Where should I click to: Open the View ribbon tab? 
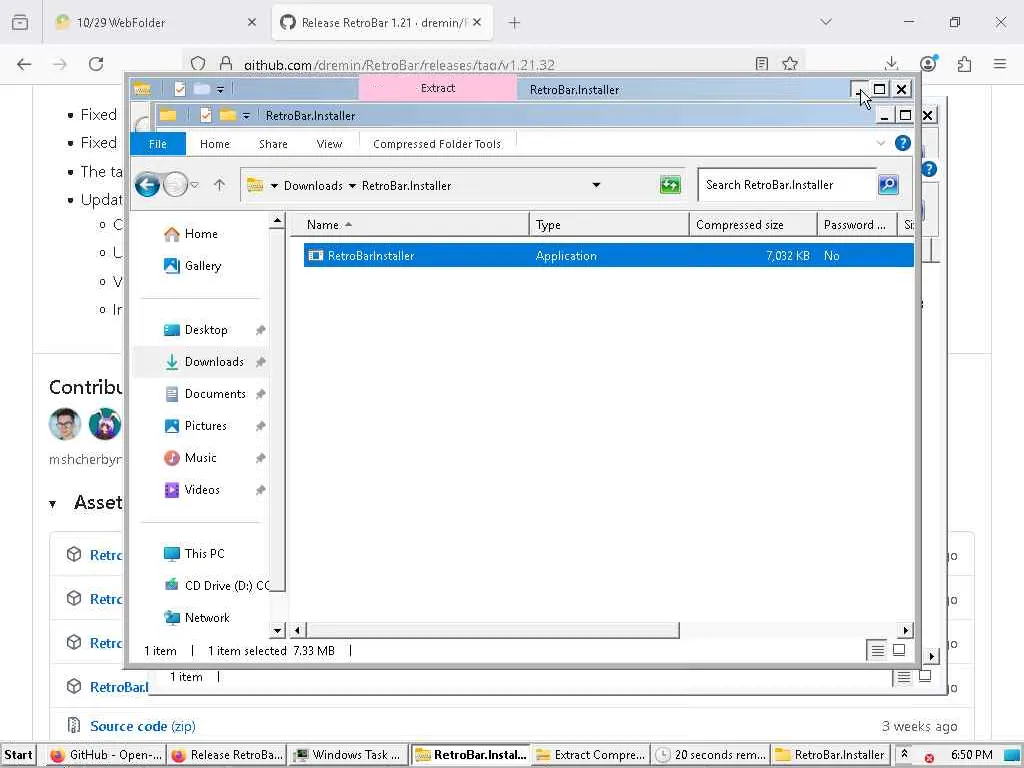point(329,144)
